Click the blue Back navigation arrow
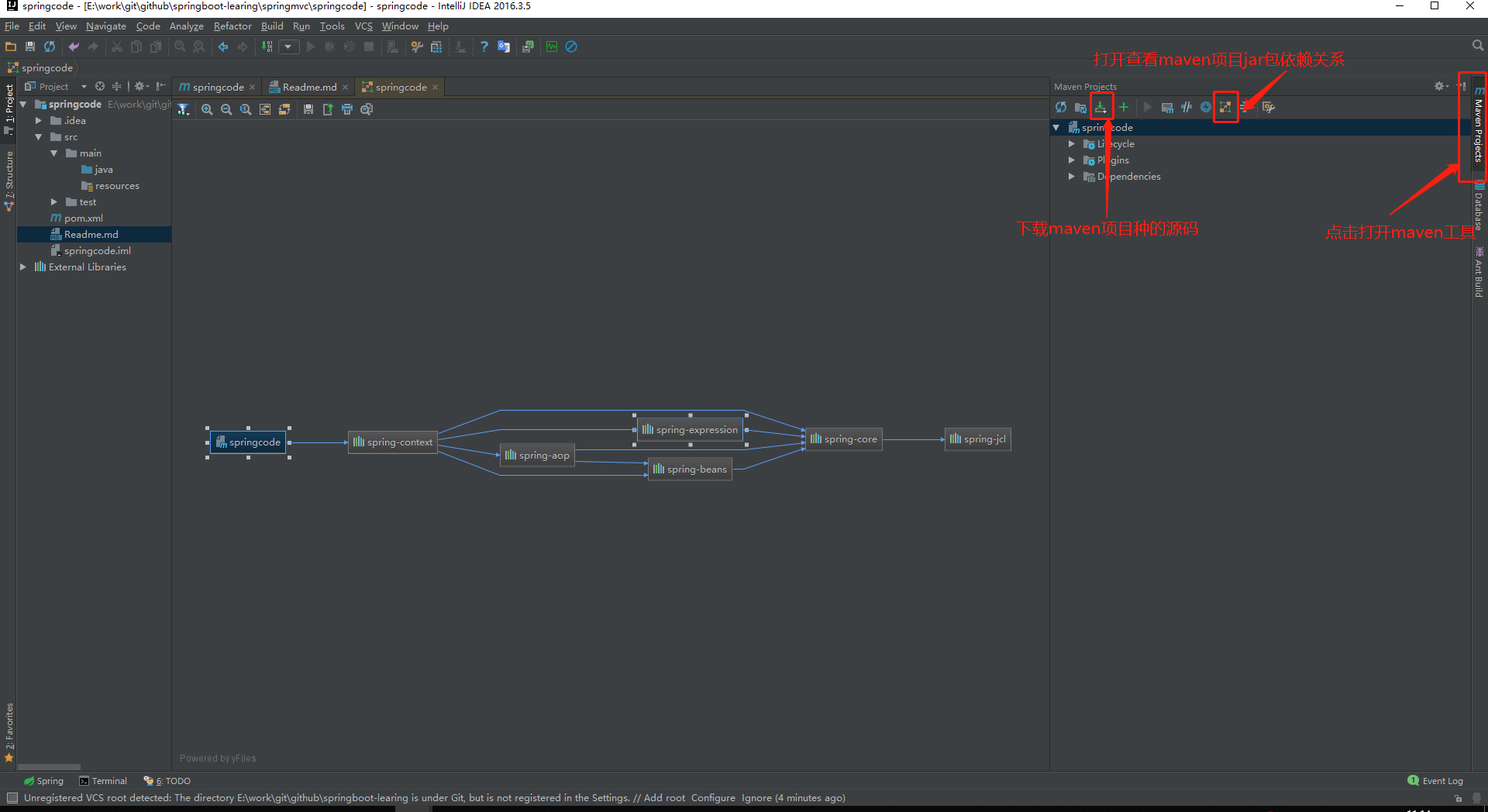The width and height of the screenshot is (1488, 812). tap(223, 46)
